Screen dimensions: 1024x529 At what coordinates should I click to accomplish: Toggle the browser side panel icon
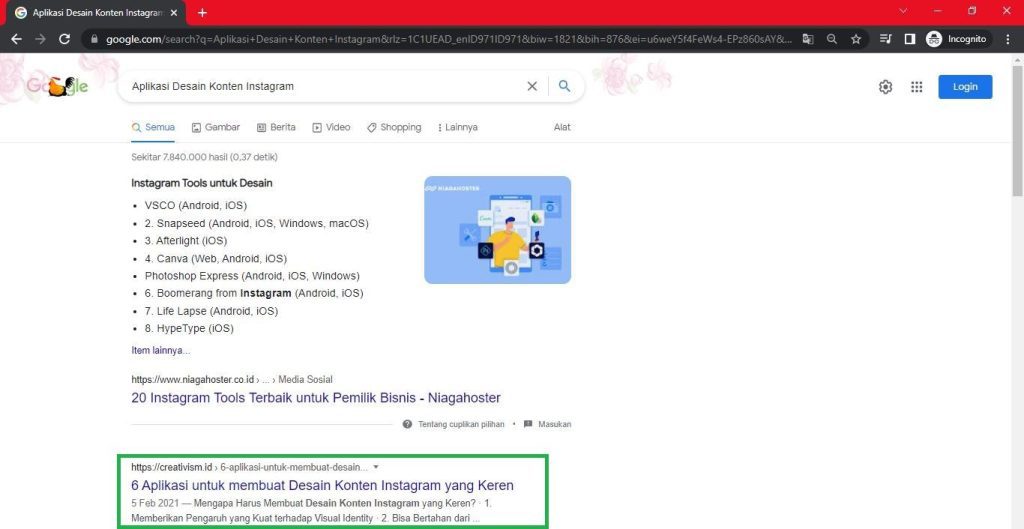click(x=909, y=39)
